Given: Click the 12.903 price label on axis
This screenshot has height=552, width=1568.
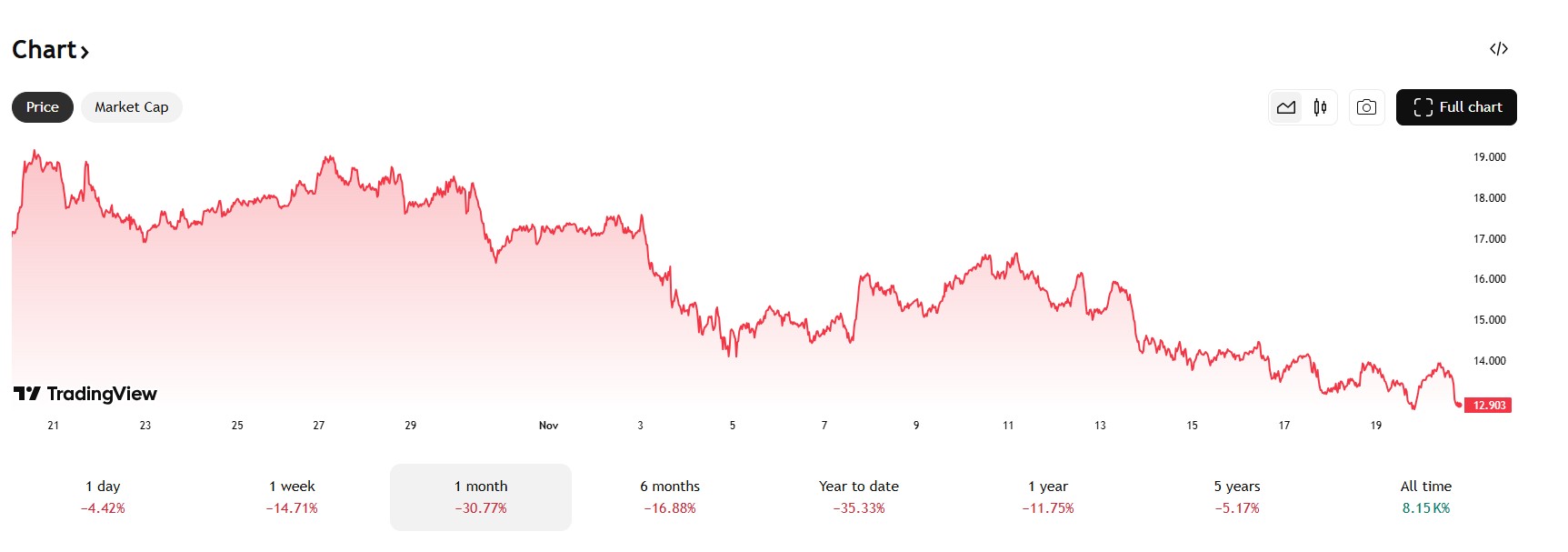Looking at the screenshot, I should coord(1488,406).
